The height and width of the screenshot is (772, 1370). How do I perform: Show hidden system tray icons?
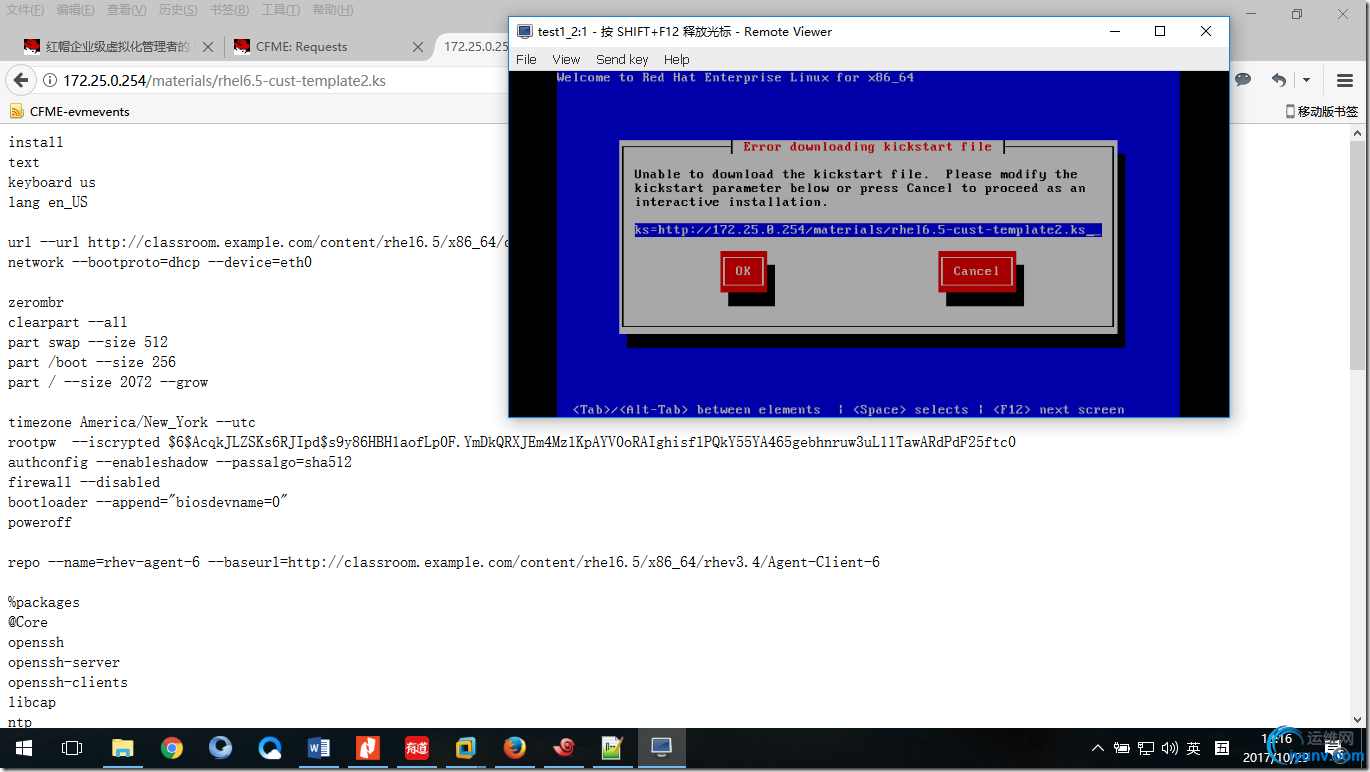[x=1098, y=748]
